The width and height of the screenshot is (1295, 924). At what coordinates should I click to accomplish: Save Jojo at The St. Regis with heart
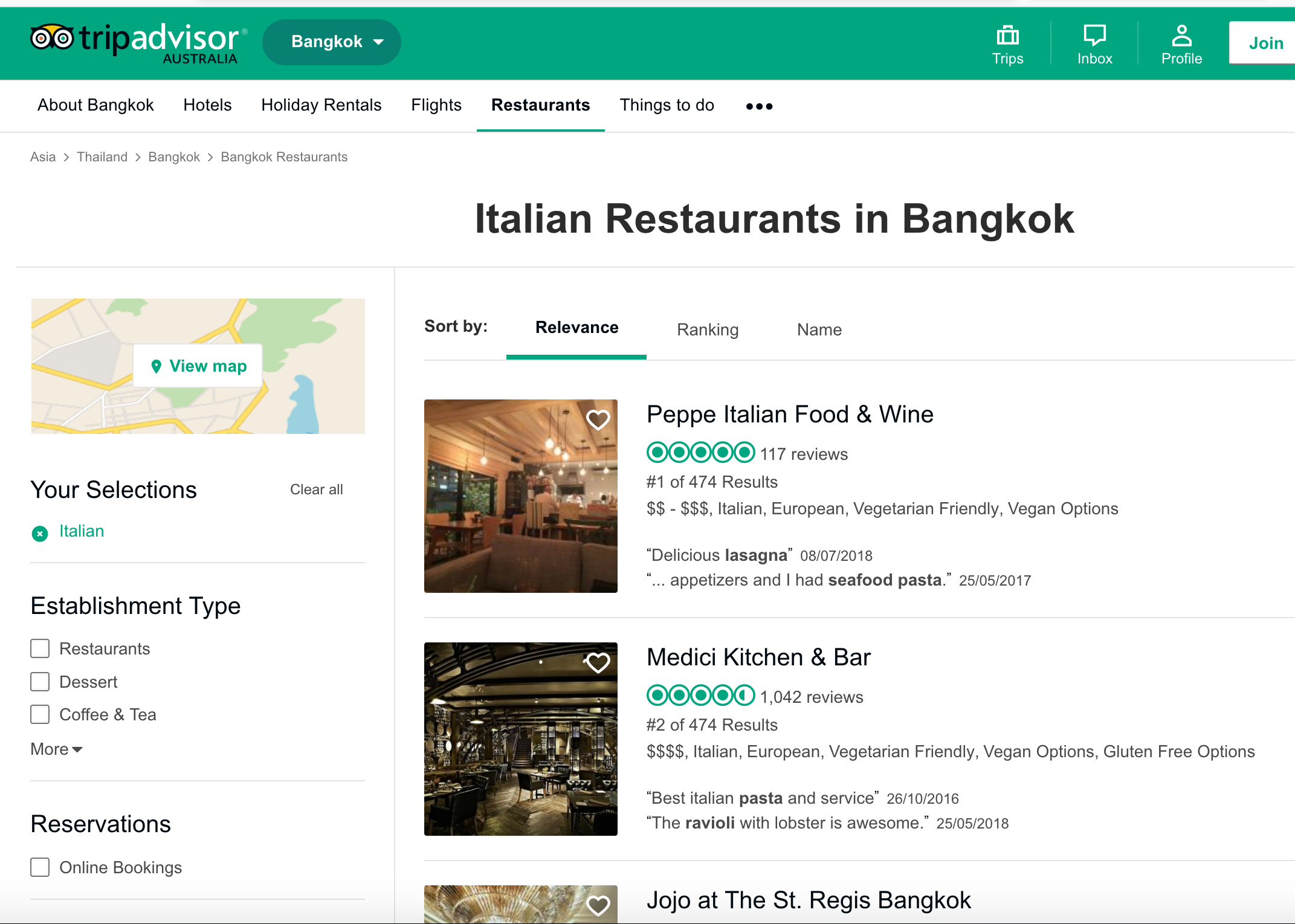[598, 905]
